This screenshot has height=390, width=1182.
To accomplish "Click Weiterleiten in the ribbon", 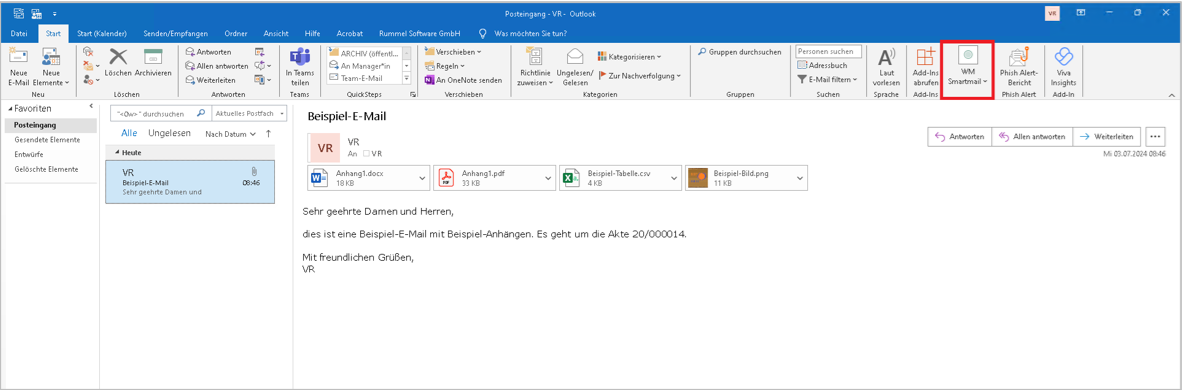I will (210, 80).
